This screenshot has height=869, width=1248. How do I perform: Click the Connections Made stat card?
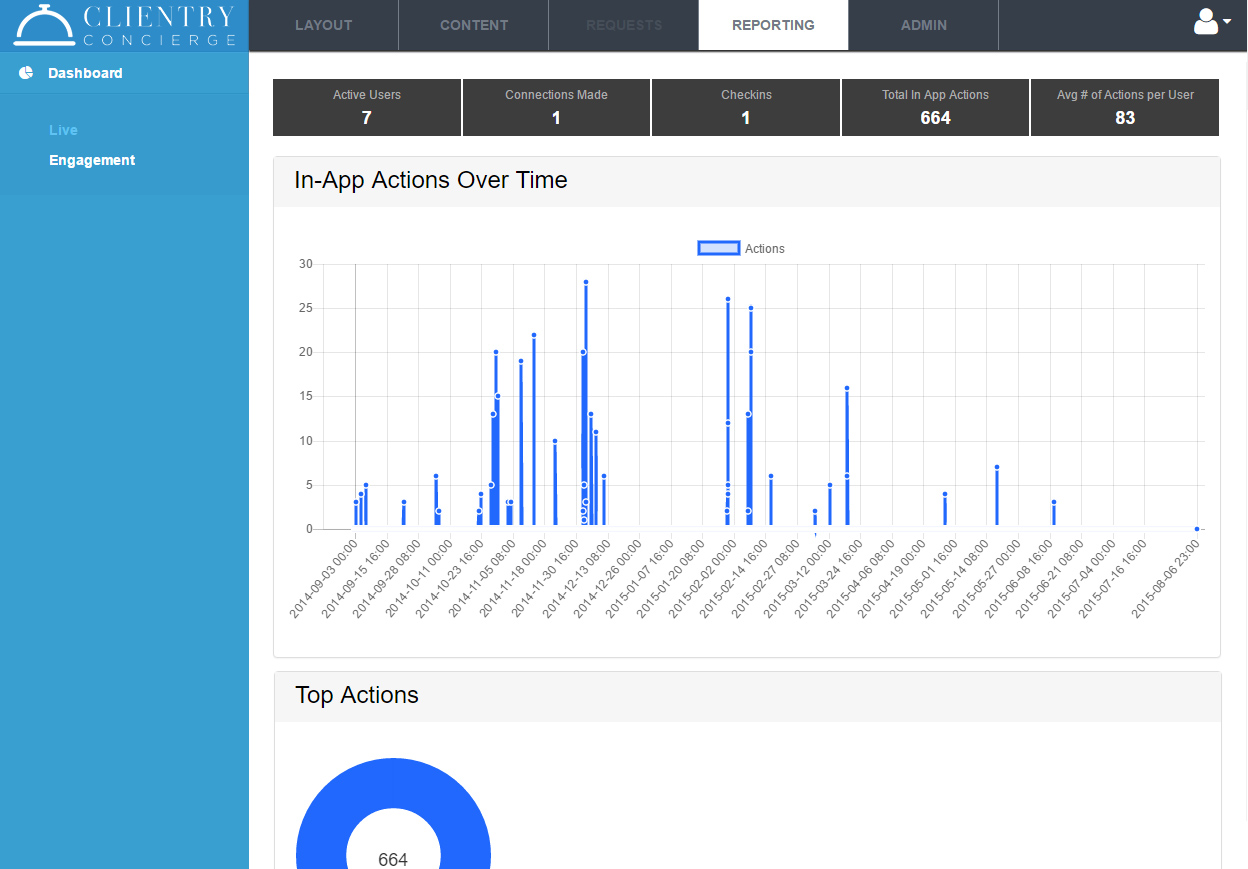tap(556, 107)
